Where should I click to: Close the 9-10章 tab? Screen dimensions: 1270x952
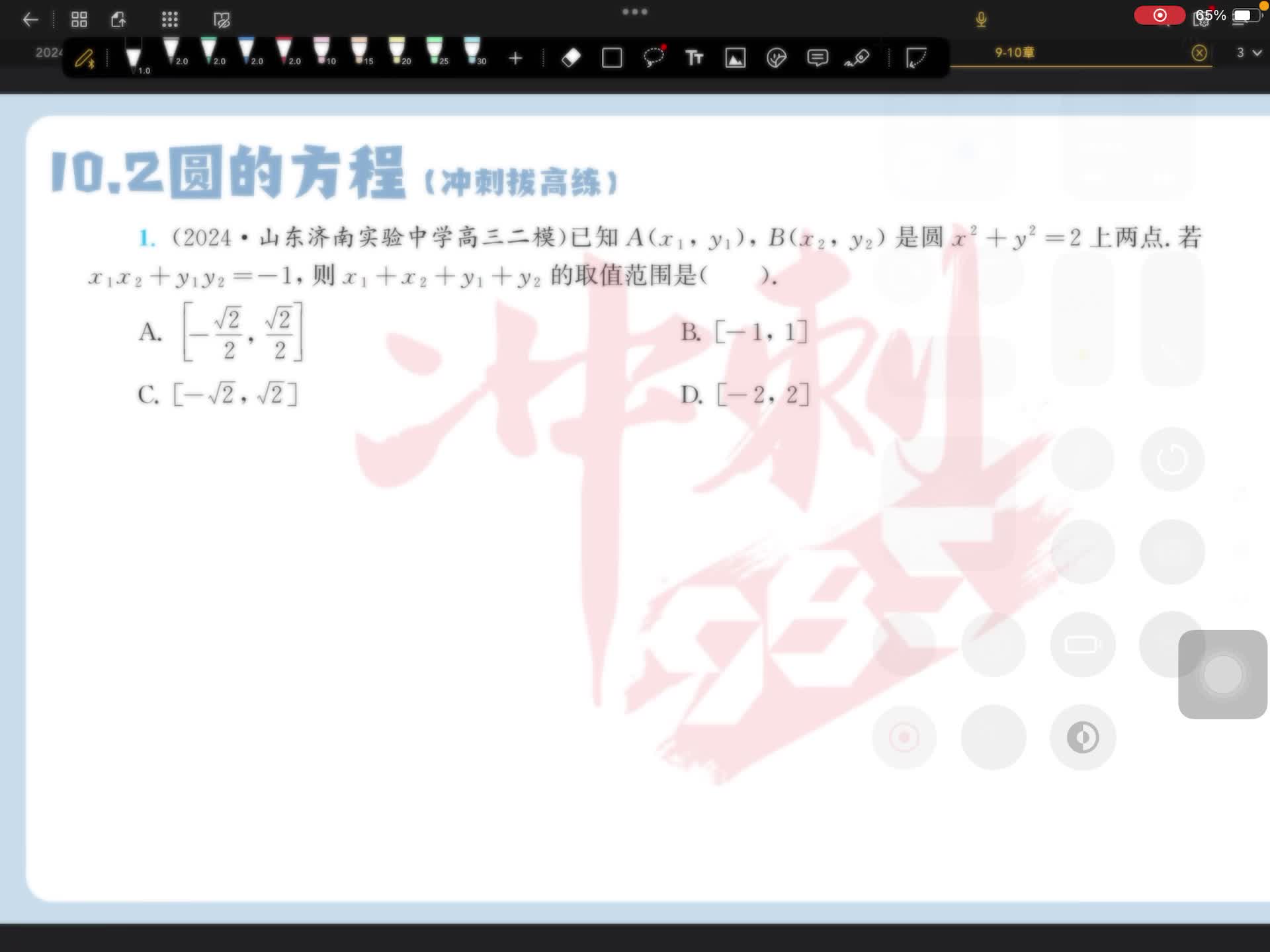(1199, 53)
